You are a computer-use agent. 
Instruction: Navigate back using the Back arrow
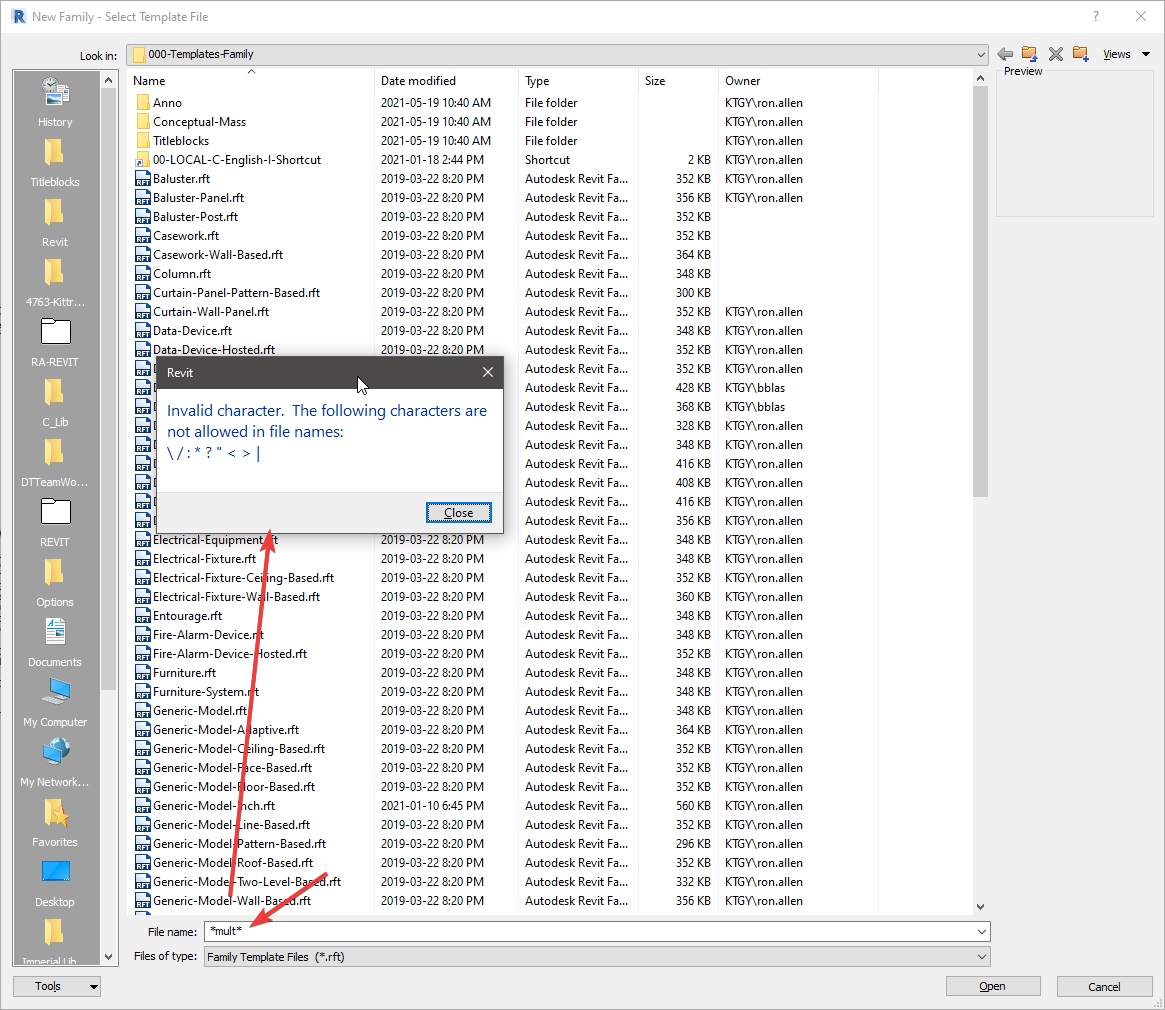[x=1004, y=54]
